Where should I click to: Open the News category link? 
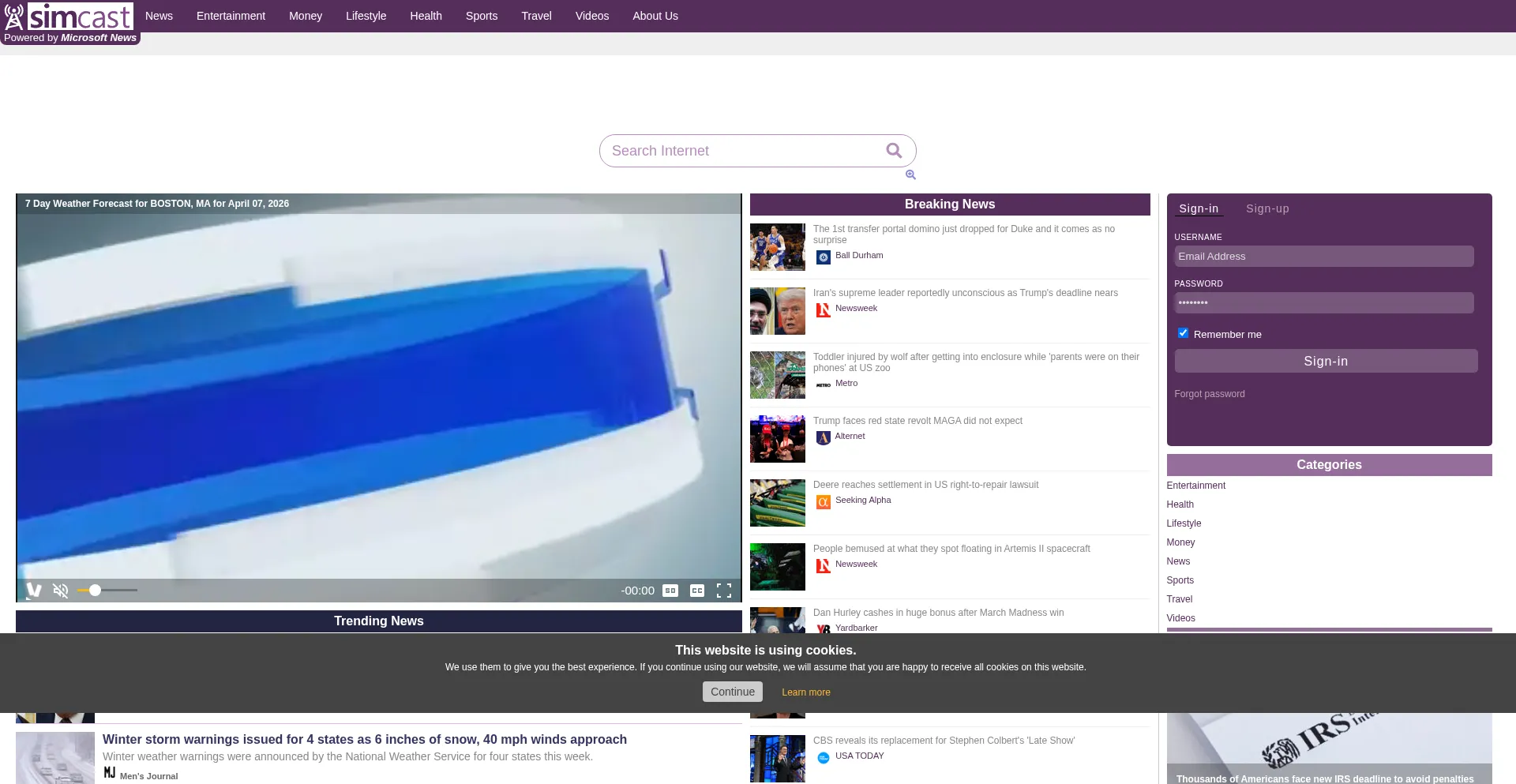(x=1178, y=561)
